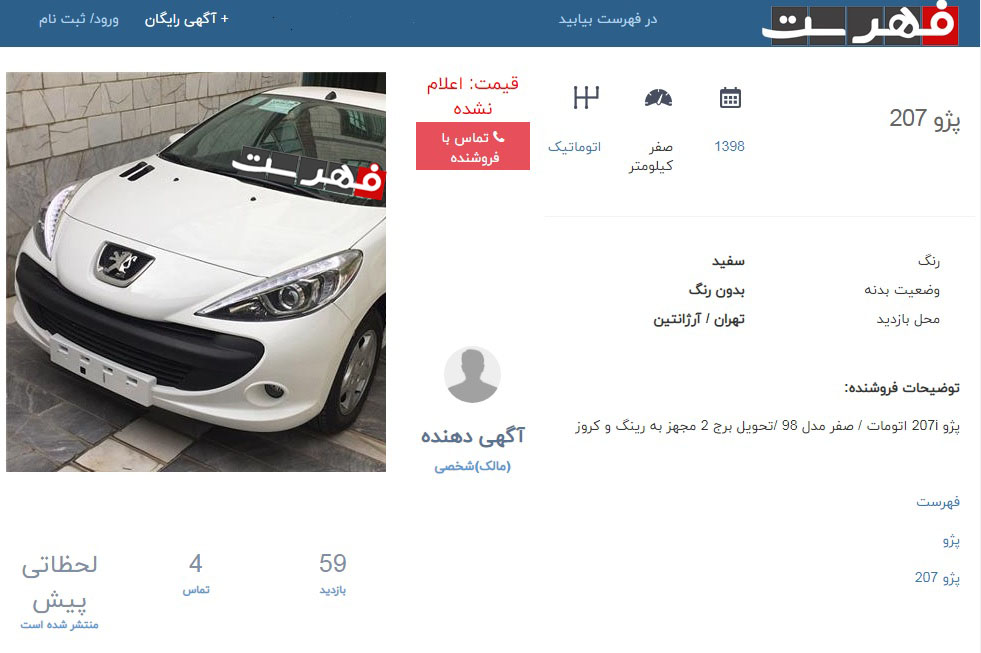Click the seller description text about 207i
This screenshot has width=981, height=653.
click(x=768, y=426)
